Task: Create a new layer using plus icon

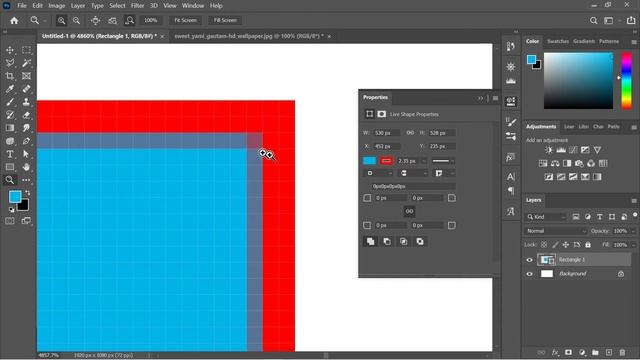Action: pyautogui.click(x=609, y=352)
